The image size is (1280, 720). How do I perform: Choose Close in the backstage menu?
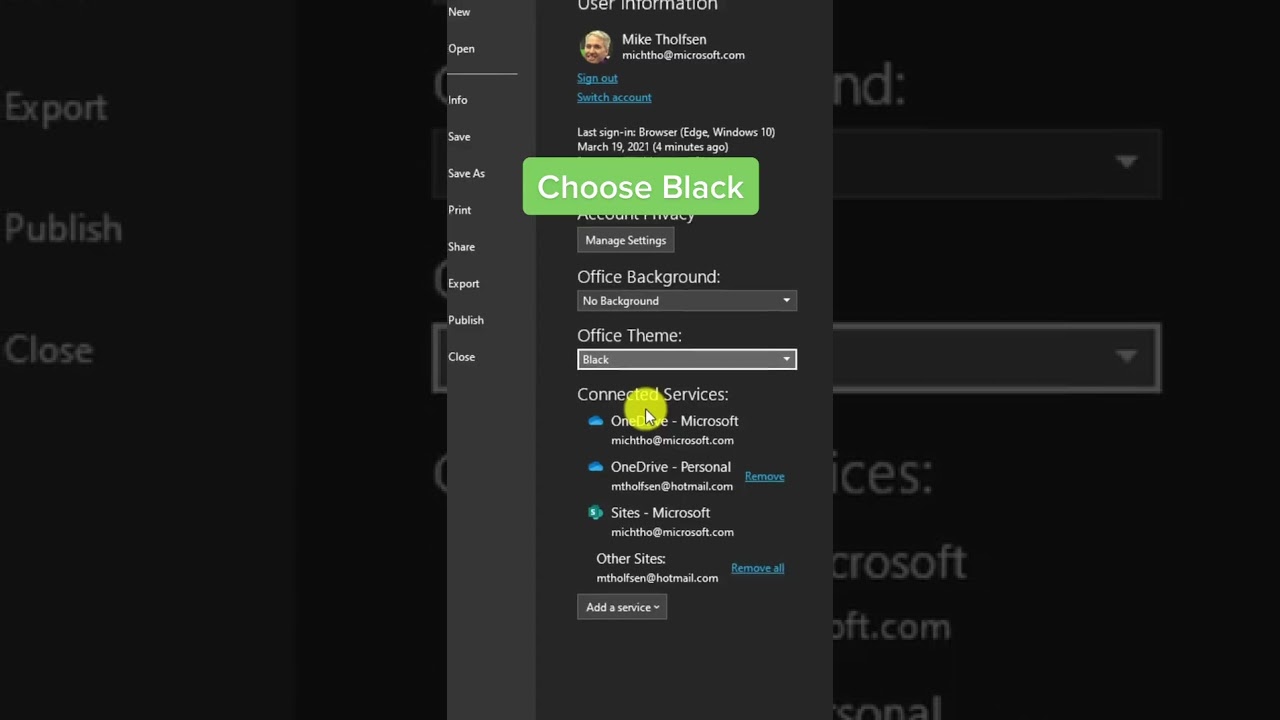coord(461,357)
